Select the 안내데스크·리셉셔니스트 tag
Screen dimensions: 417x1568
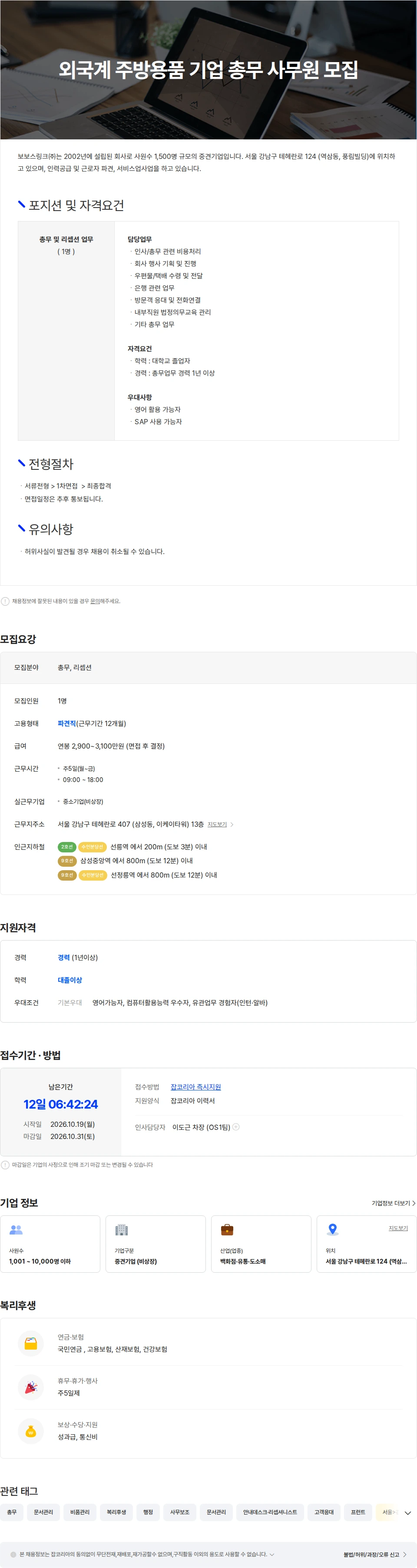270,1512
